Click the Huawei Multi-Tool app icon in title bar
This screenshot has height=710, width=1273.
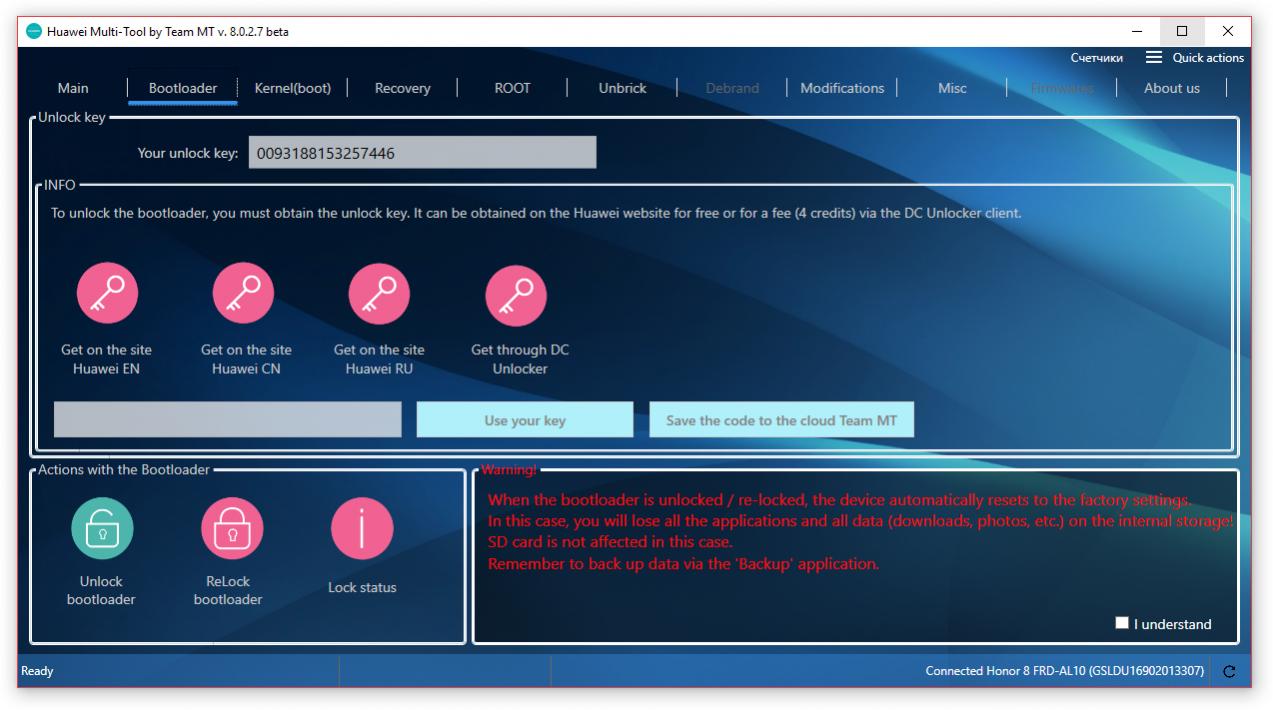[34, 31]
